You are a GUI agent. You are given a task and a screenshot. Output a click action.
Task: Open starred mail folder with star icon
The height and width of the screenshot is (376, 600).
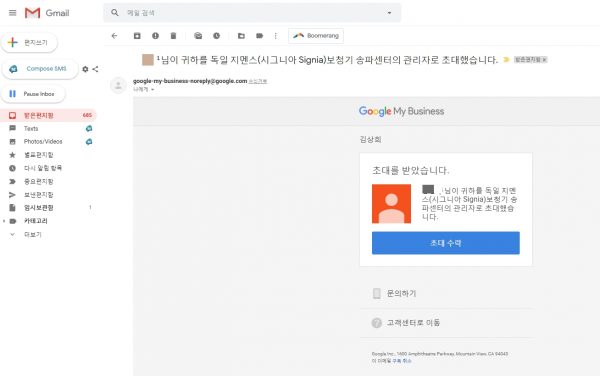coord(38,155)
